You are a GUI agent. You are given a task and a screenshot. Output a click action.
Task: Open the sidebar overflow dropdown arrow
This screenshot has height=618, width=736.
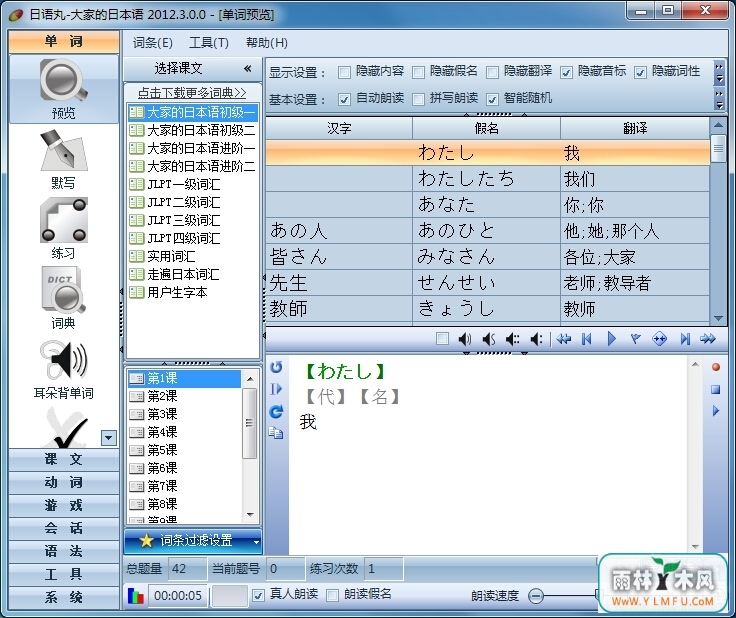click(x=108, y=438)
